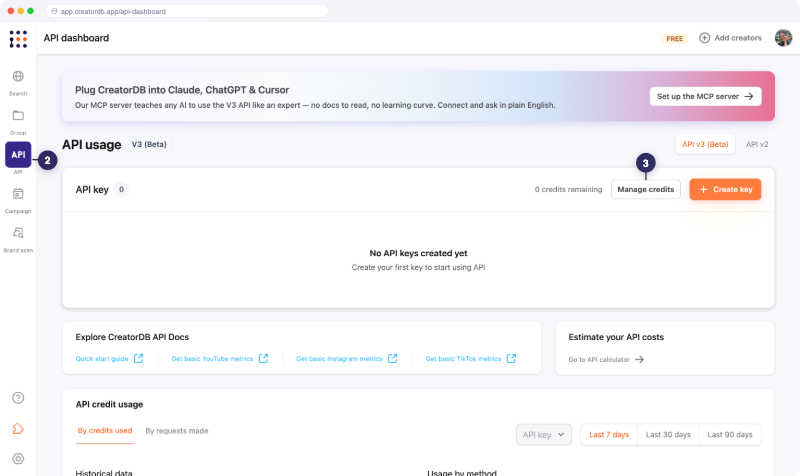Select the API sidebar icon
Screen dimensions: 800x476
coord(18,155)
